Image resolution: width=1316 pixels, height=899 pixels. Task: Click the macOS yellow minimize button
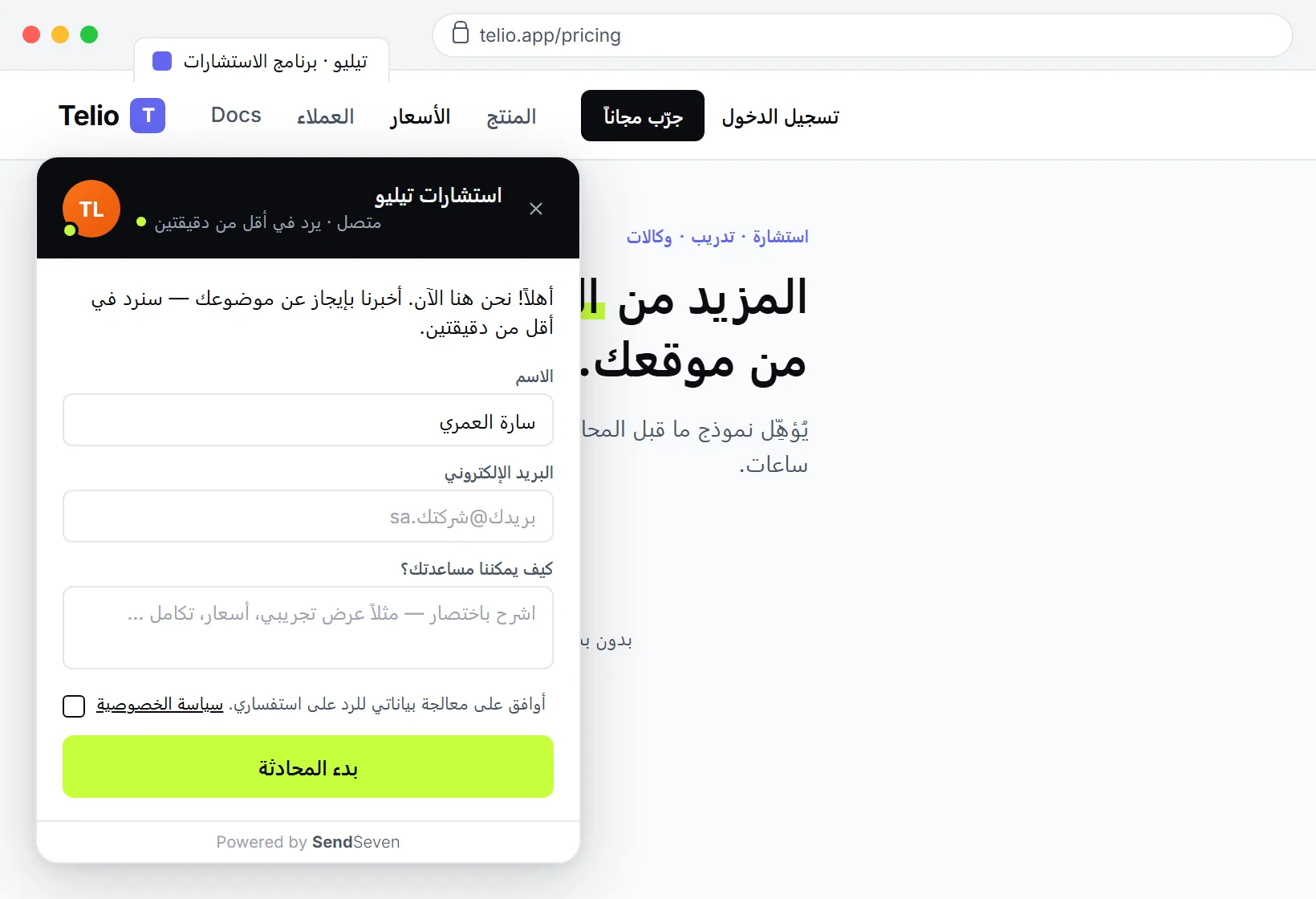click(x=60, y=35)
